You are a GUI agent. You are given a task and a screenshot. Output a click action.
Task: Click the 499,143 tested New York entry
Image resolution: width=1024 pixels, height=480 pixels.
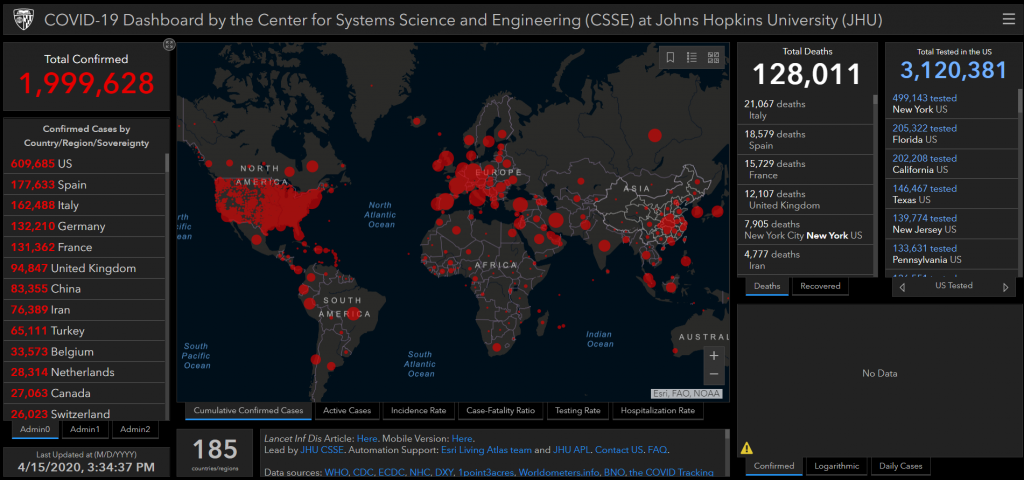pyautogui.click(x=952, y=103)
